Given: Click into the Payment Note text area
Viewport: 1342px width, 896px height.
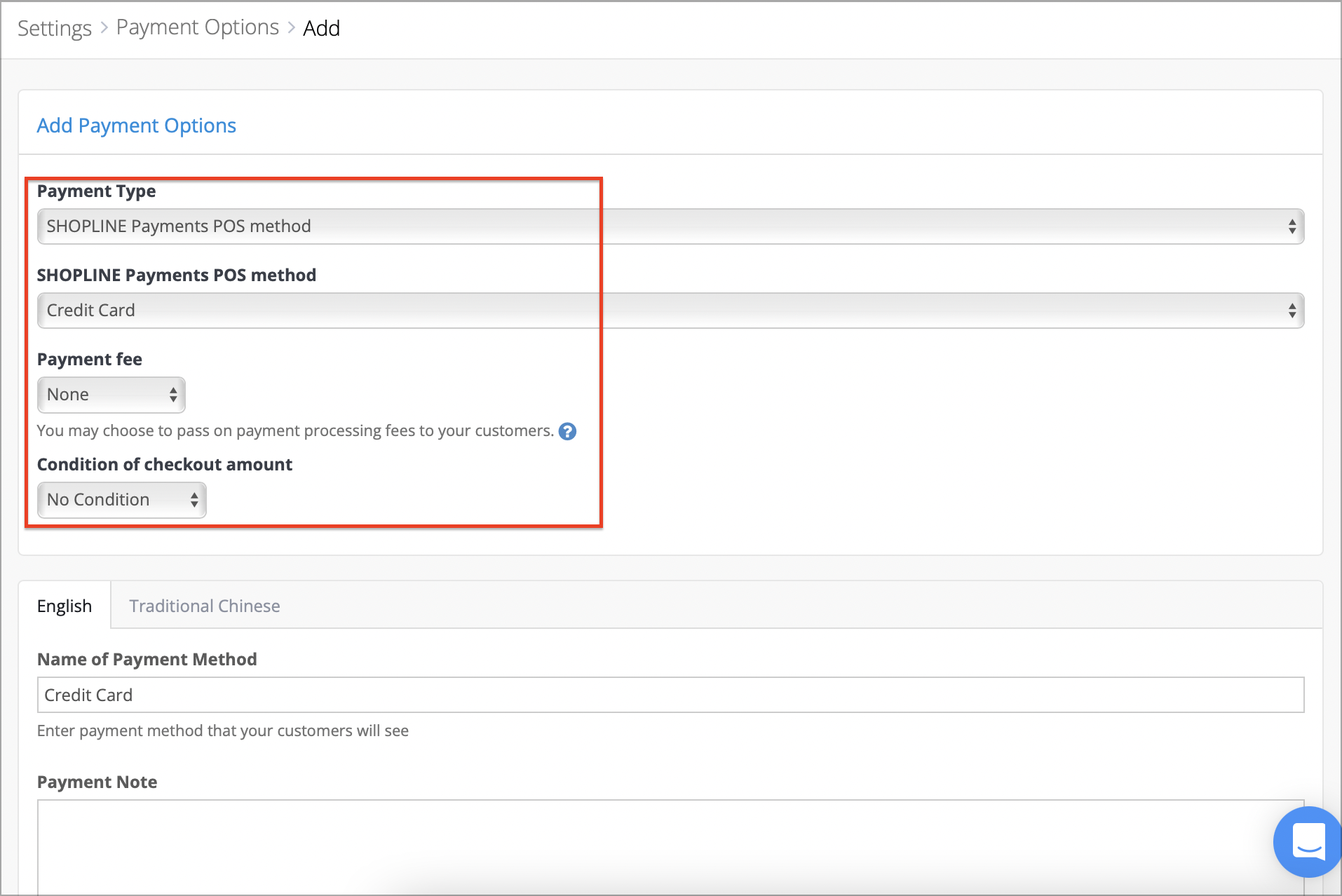Looking at the screenshot, I should pyautogui.click(x=670, y=847).
